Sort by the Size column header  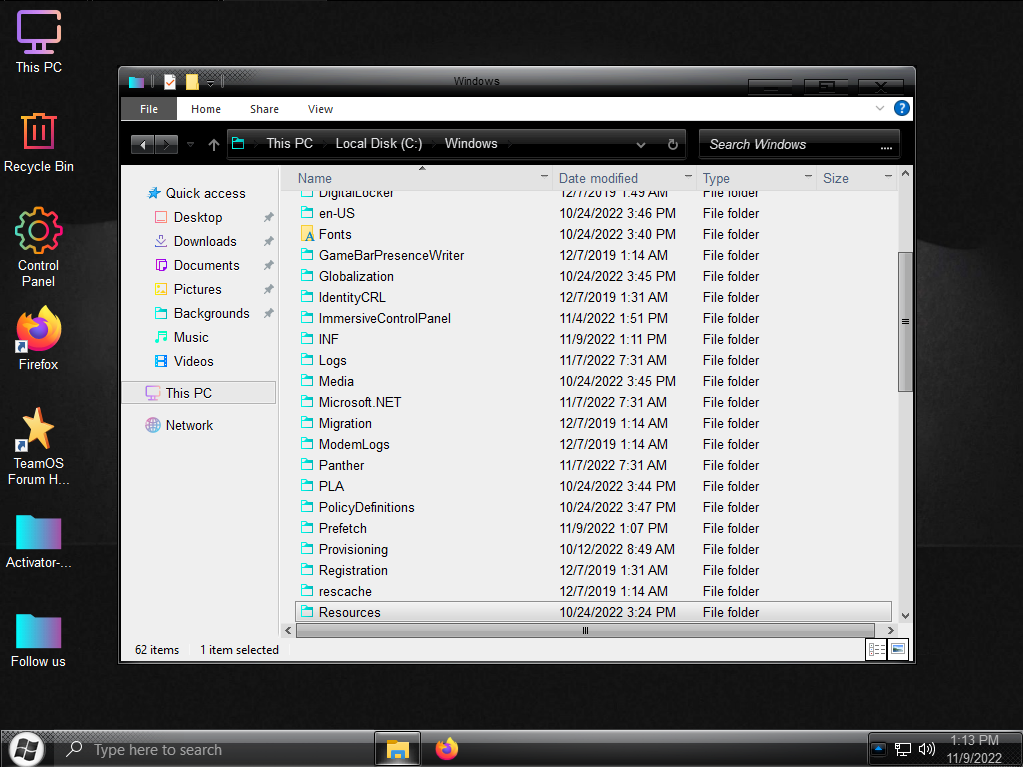click(x=835, y=178)
